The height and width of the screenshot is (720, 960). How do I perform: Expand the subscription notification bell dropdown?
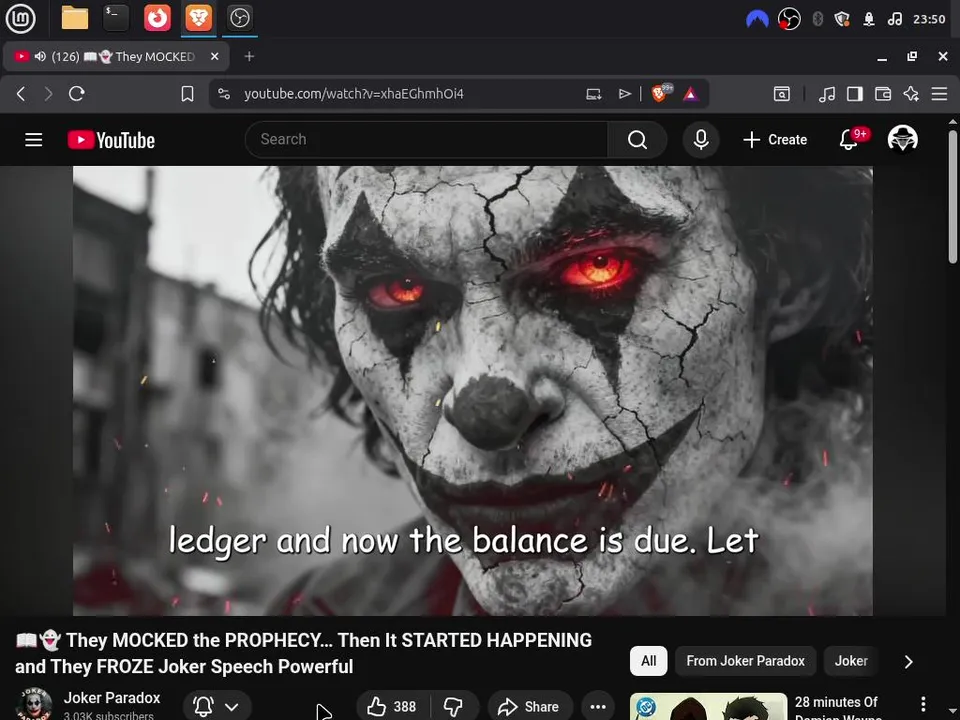click(217, 707)
